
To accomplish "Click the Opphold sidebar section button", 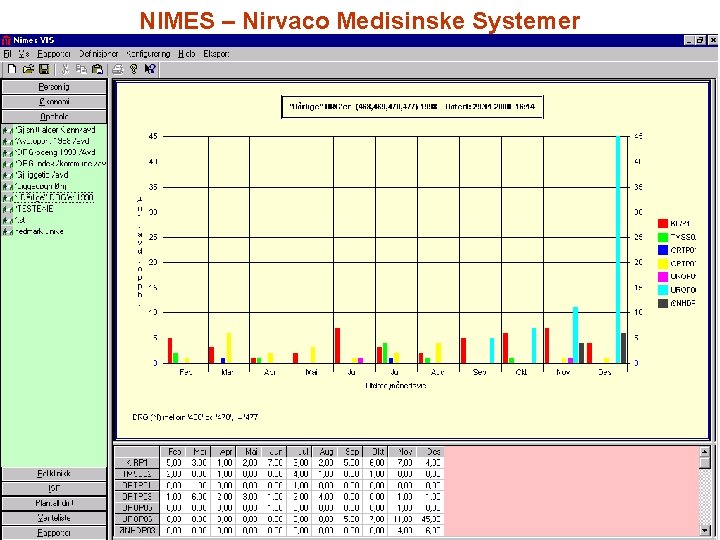I will point(54,116).
